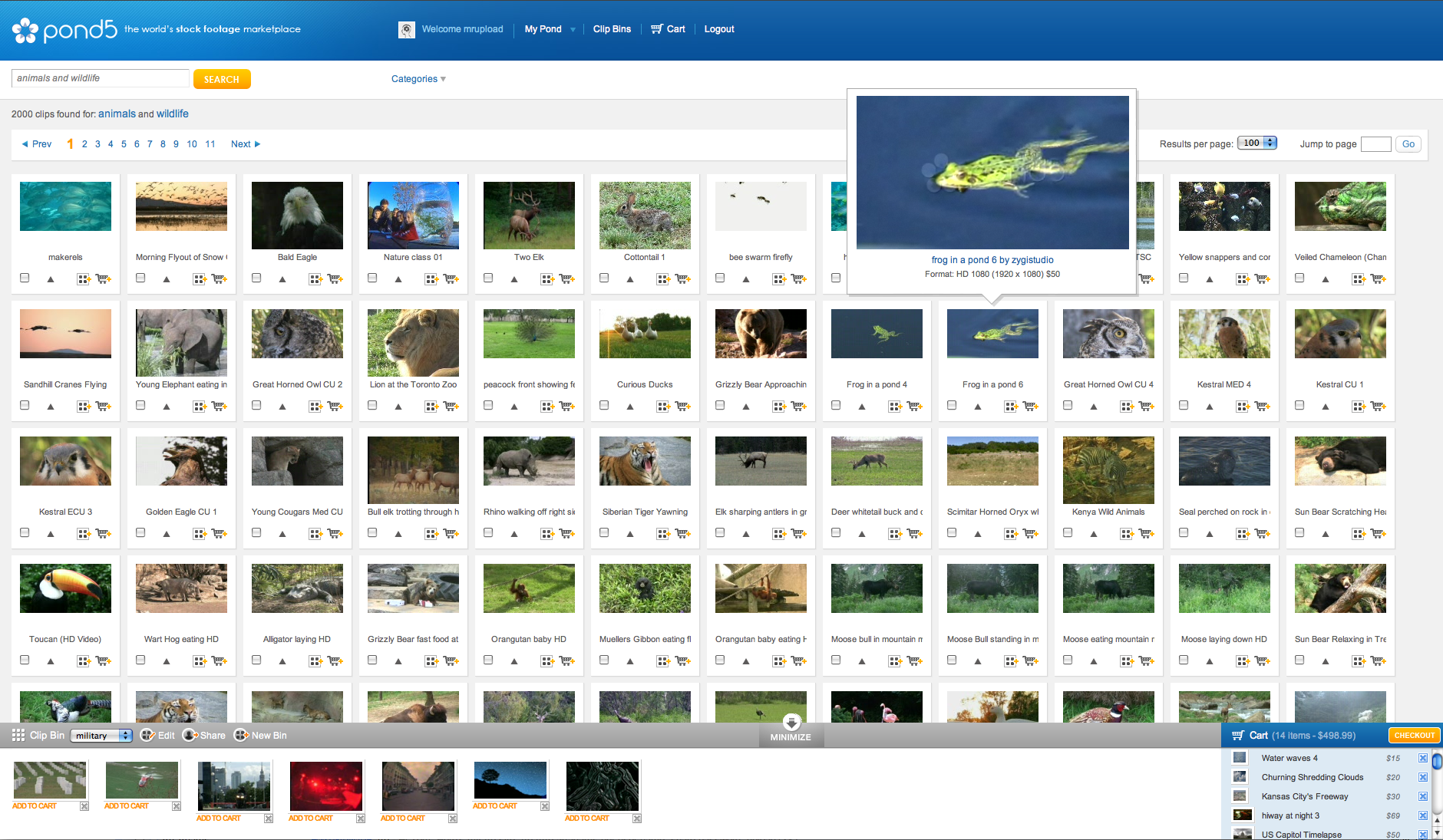The height and width of the screenshot is (840, 1443).
Task: Remove Water waves 4 from cart
Action: tap(1423, 758)
